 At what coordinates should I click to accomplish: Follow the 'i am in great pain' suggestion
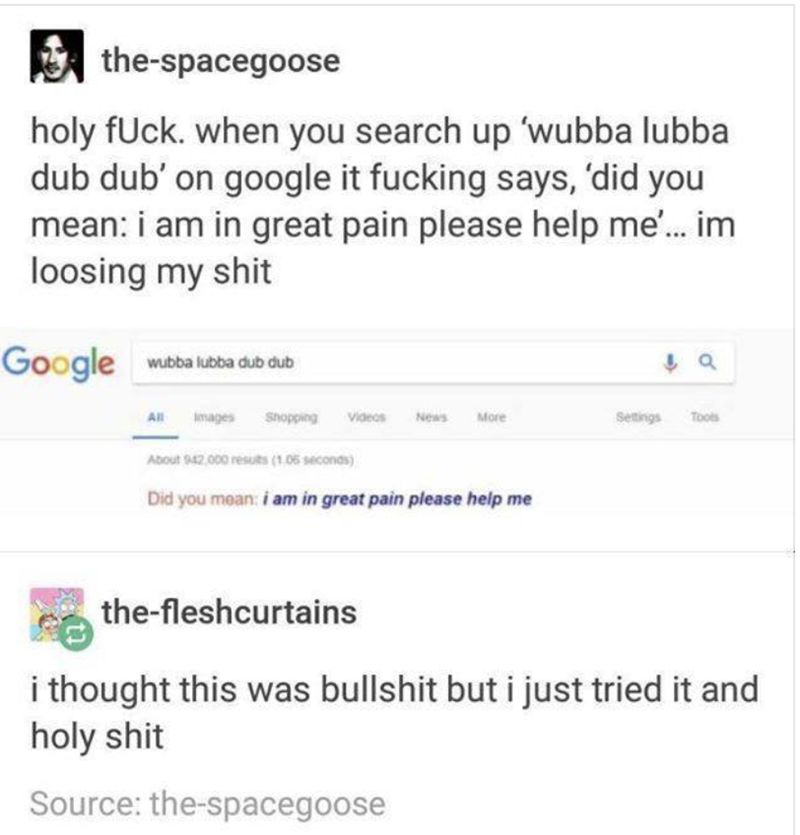pos(398,499)
